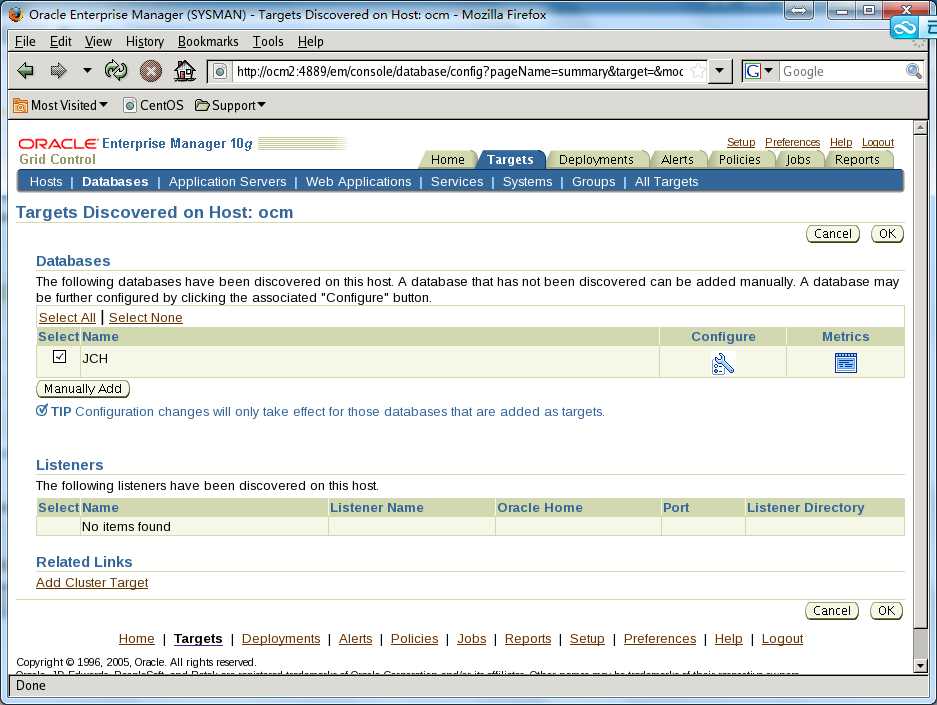This screenshot has width=937, height=705.
Task: Switch to the Alerts tab
Action: (677, 160)
